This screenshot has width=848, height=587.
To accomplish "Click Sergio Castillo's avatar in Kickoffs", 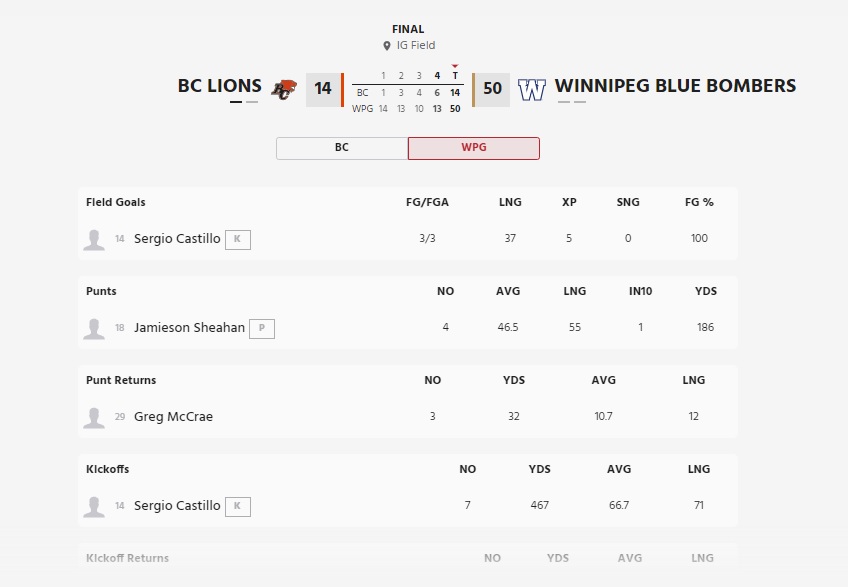I will tap(94, 506).
